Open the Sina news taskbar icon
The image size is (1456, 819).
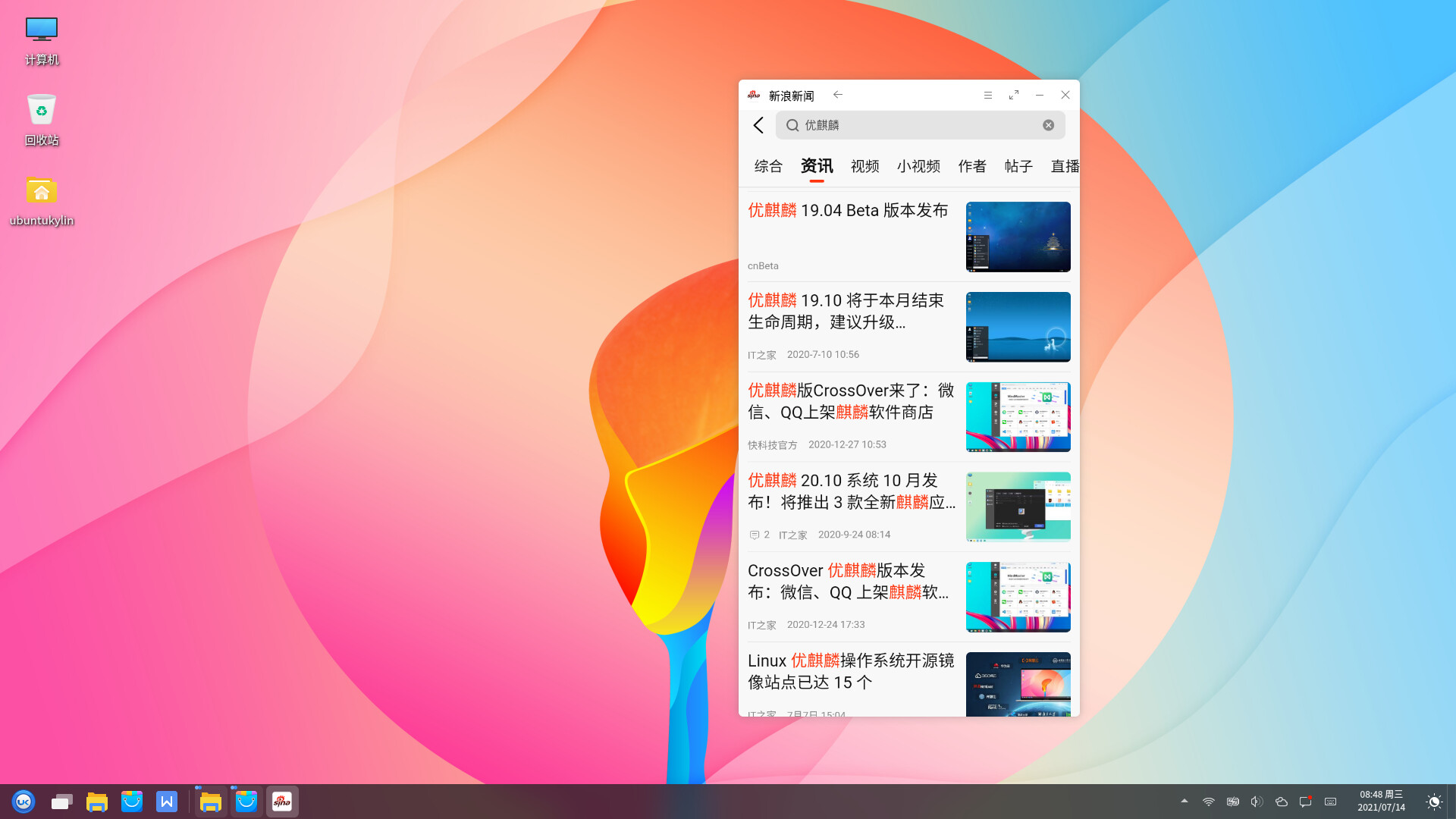[282, 802]
